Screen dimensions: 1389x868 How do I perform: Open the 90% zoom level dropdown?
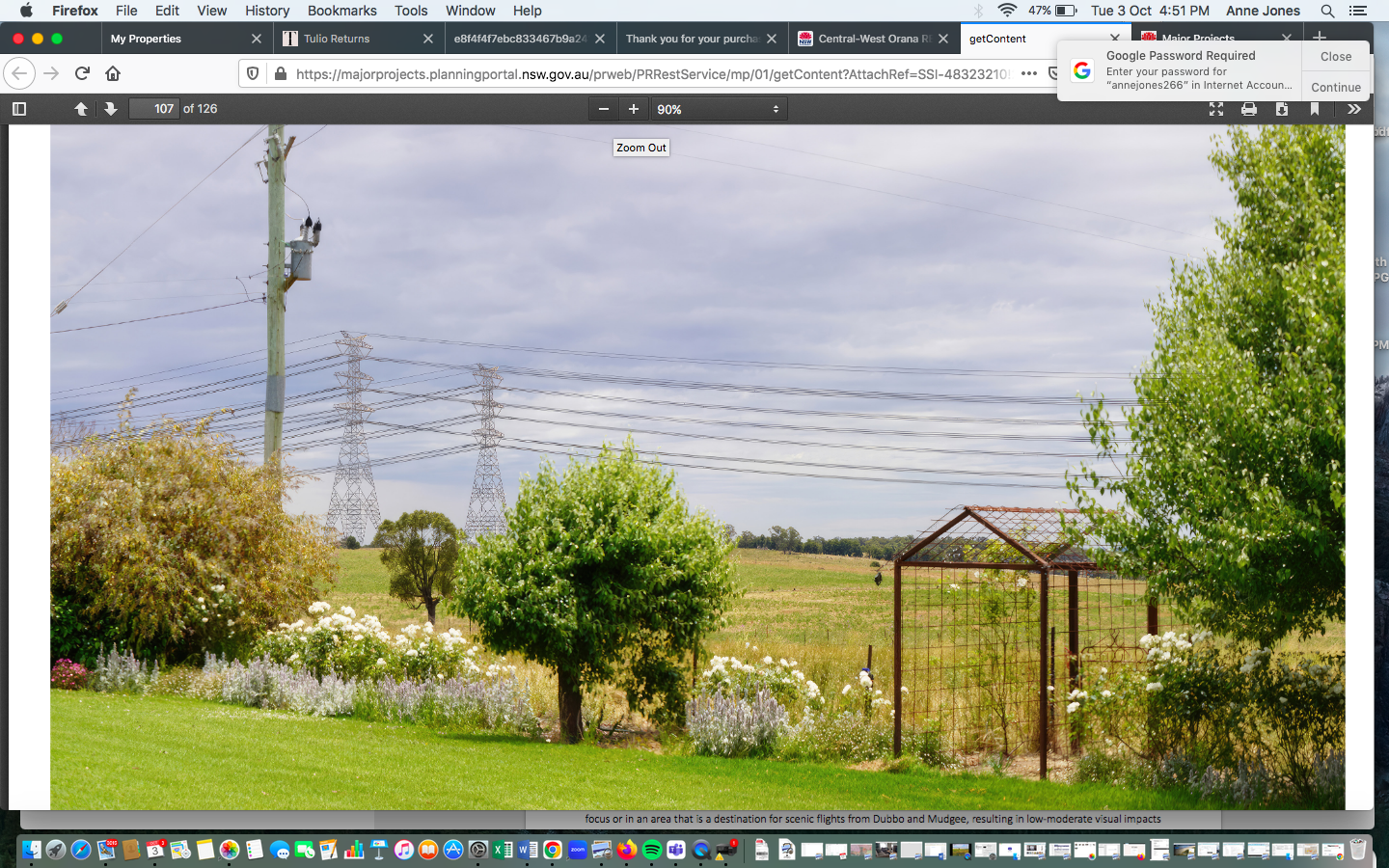pyautogui.click(x=719, y=109)
